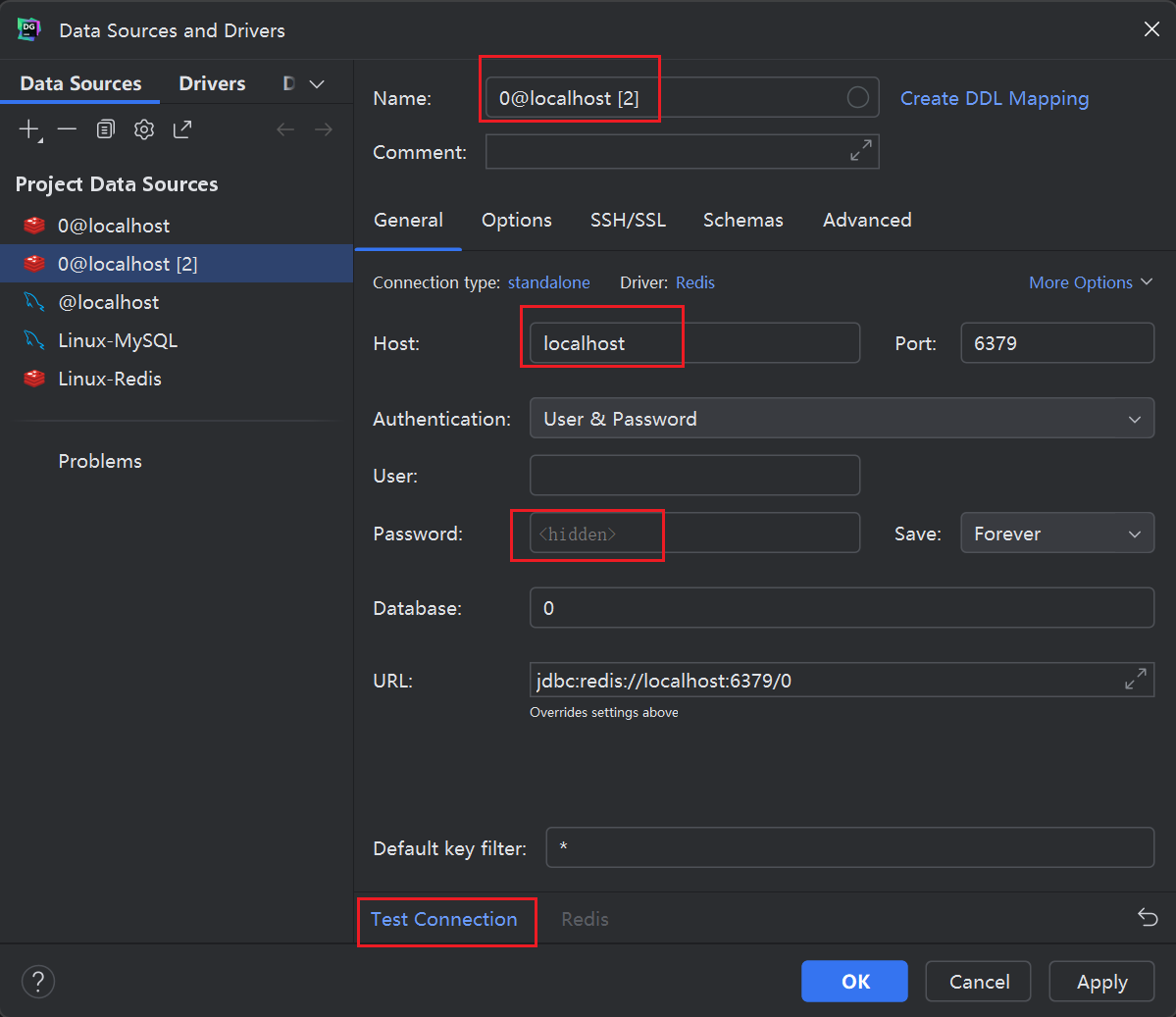1176x1017 pixels.
Task: Select 0@localhost data source
Action: coord(177,225)
